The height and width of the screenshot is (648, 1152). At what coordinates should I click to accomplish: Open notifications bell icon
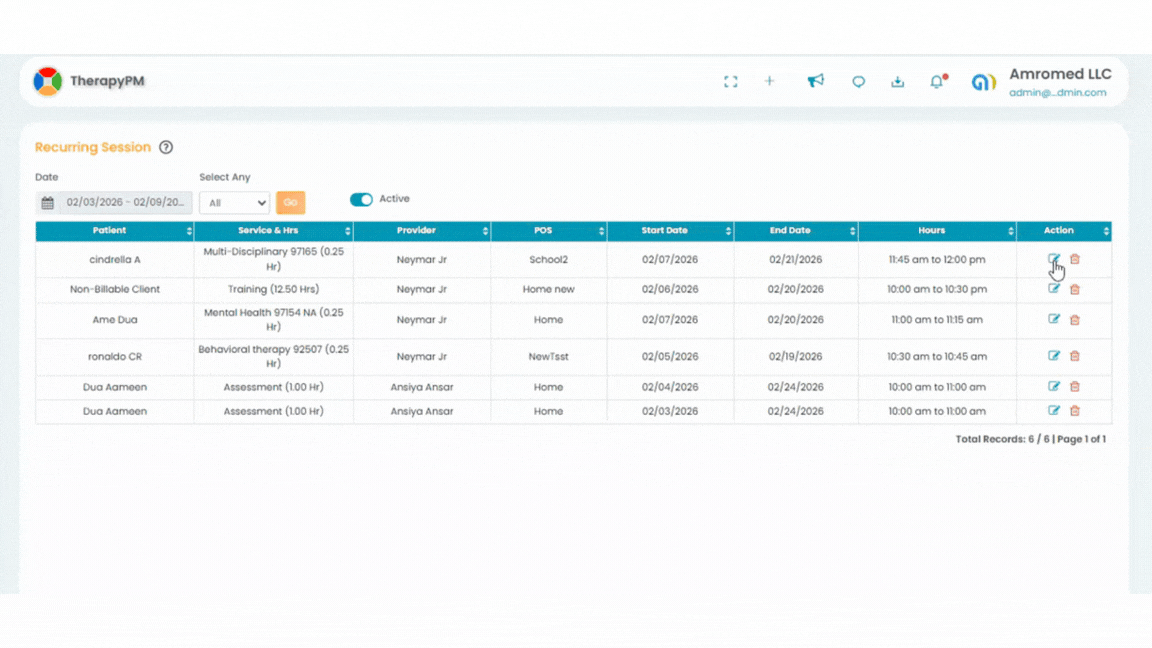coord(937,82)
